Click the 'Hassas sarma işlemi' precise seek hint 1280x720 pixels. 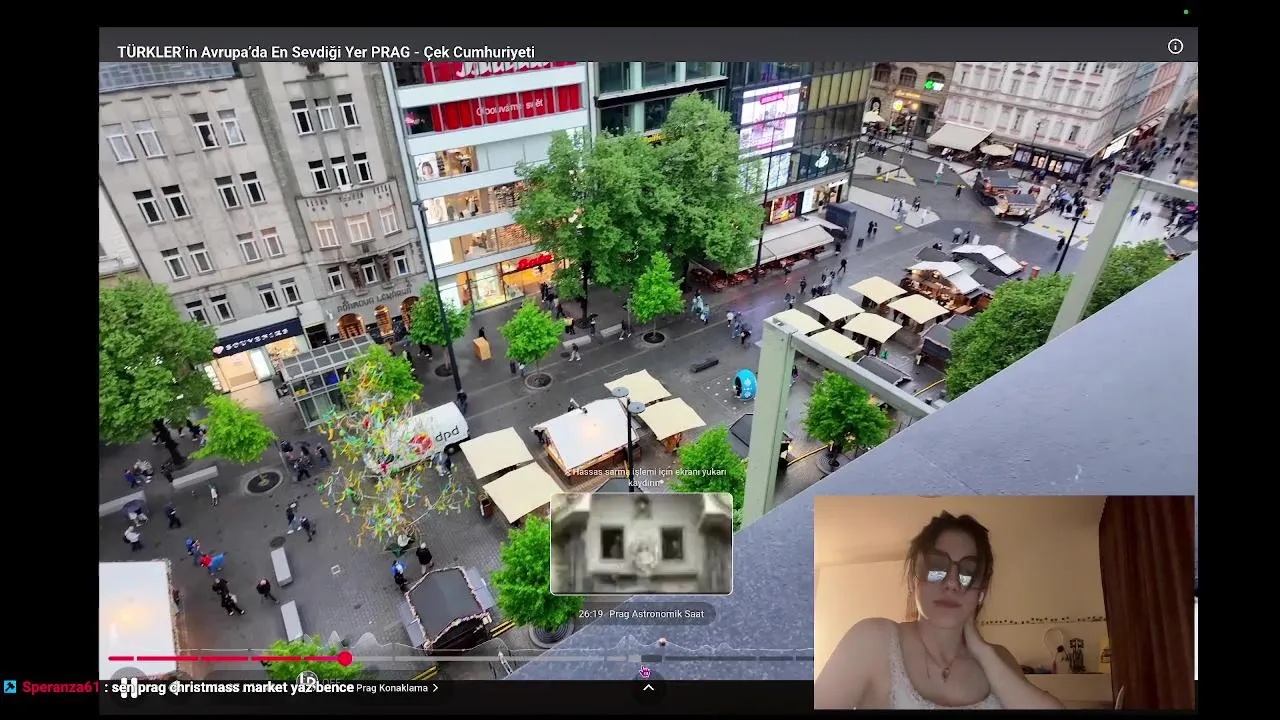click(645, 477)
